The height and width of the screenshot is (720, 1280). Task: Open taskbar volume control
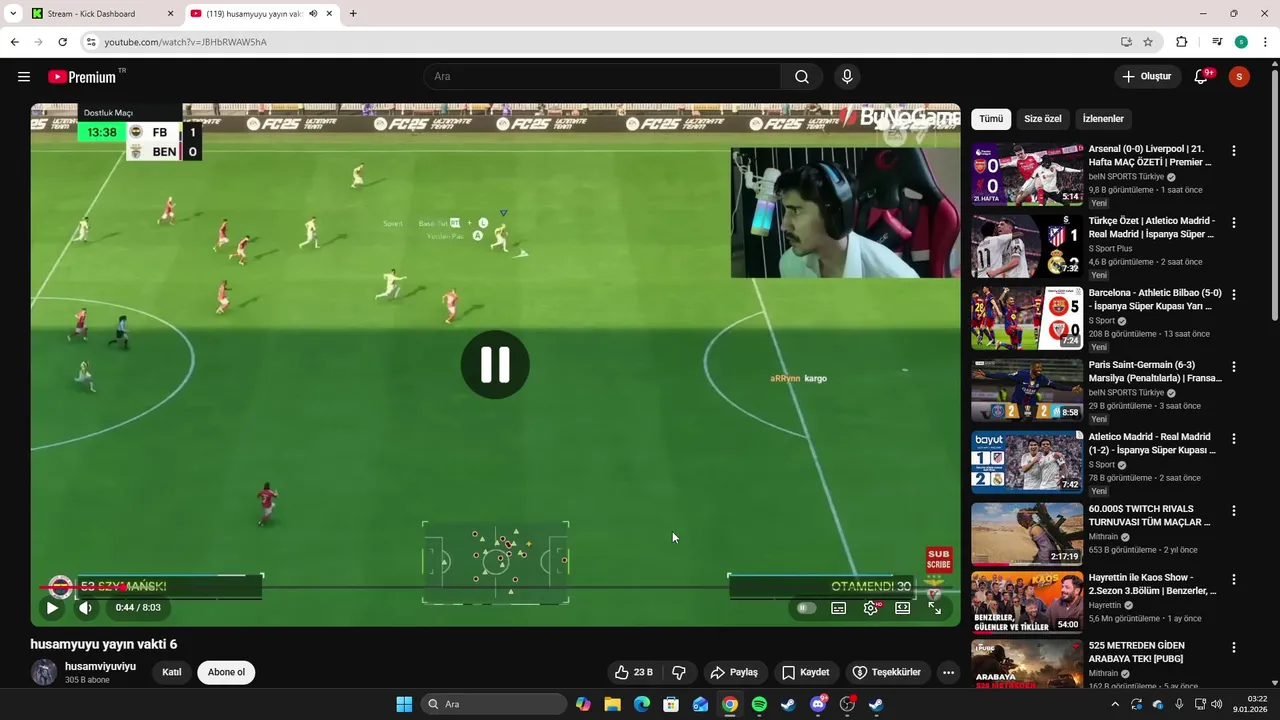pyautogui.click(x=1217, y=704)
